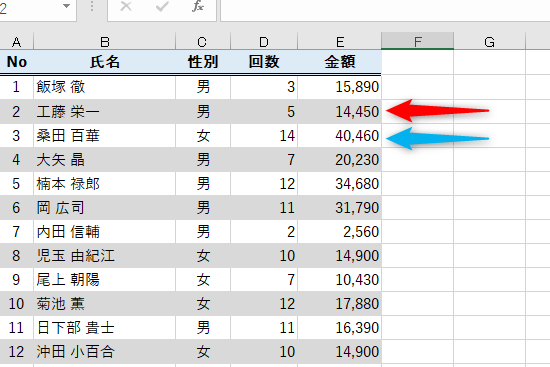Select column D header
Screen dimensions: 550x367
264,41
